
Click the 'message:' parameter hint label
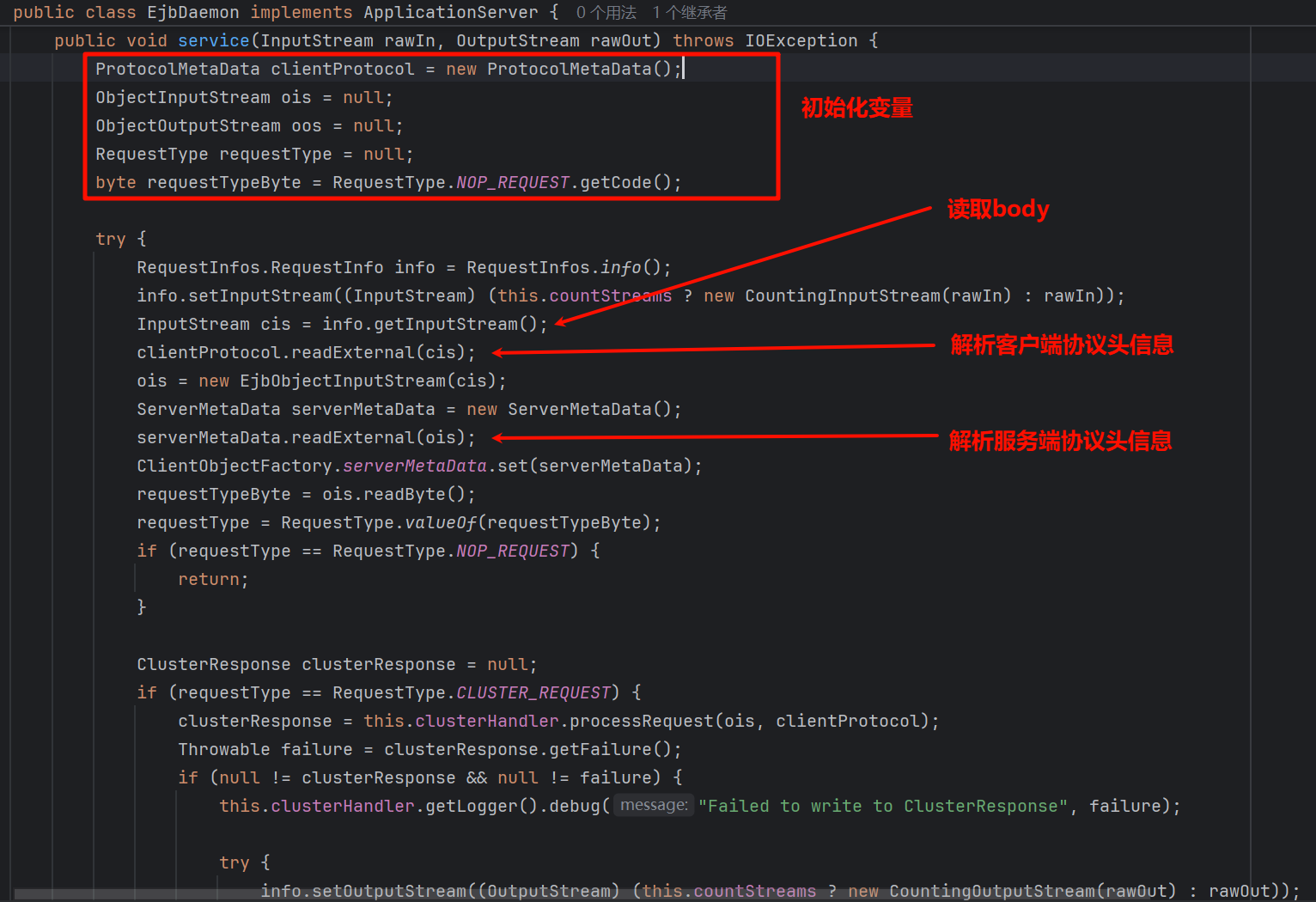click(x=654, y=805)
